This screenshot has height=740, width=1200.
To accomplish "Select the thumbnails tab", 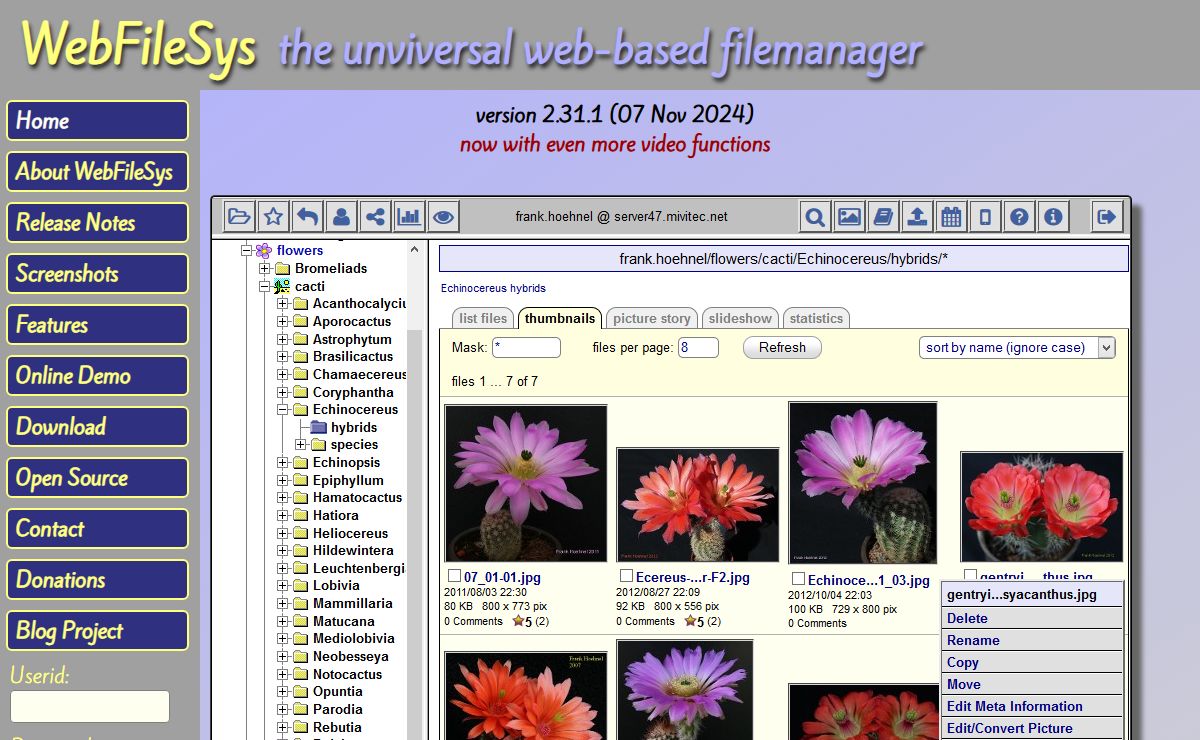I will 560,318.
